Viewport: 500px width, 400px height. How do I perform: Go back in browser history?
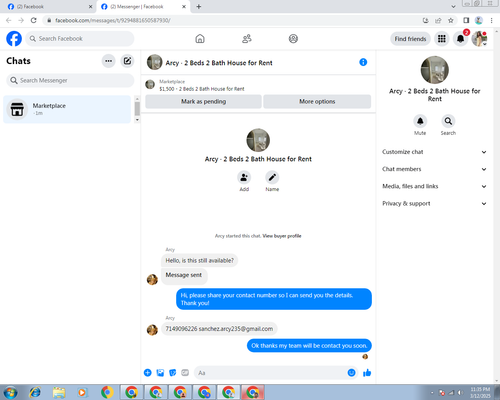pyautogui.click(x=8, y=20)
